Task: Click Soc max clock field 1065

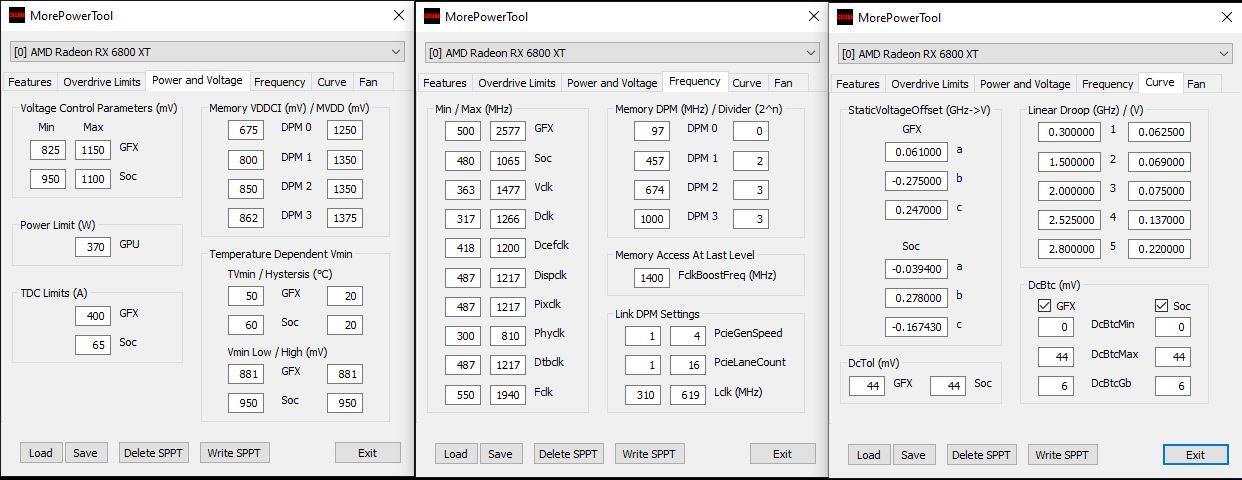Action: click(x=508, y=161)
